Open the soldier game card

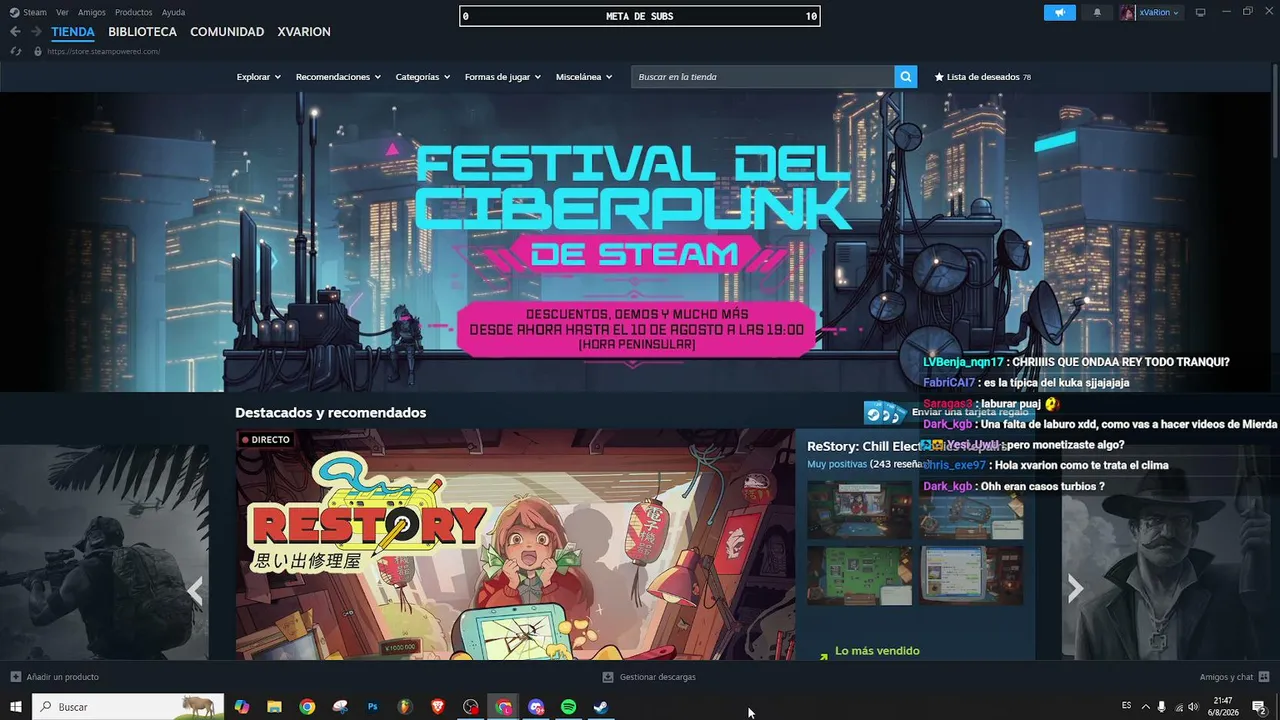tap(104, 553)
